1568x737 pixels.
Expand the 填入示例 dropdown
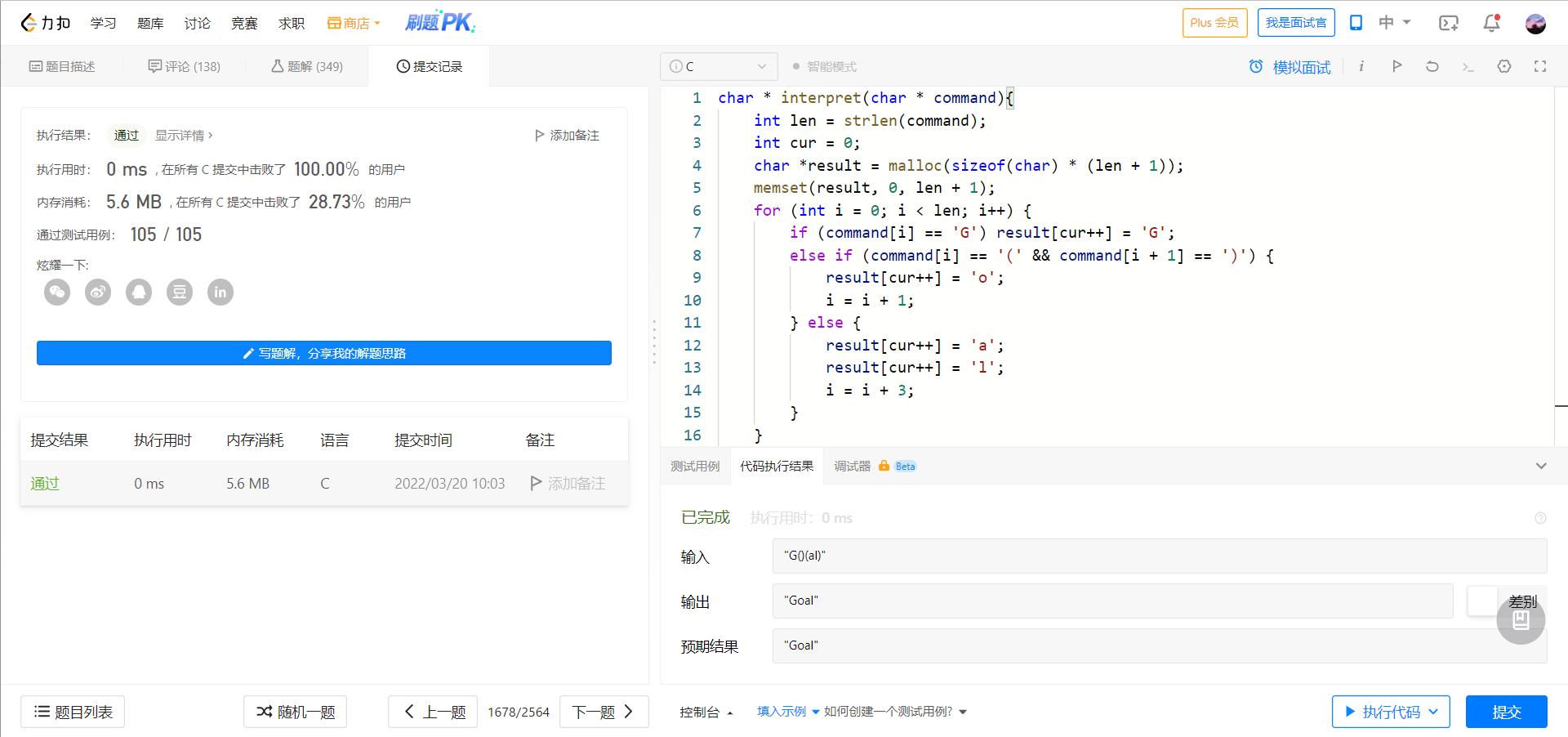[x=788, y=712]
